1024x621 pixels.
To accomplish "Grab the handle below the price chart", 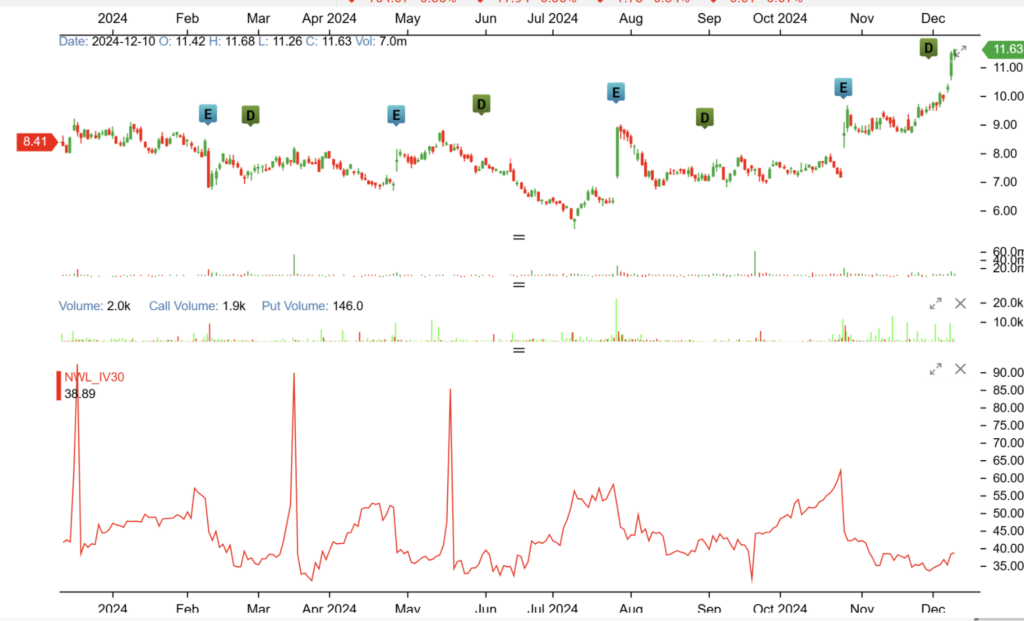I will pyautogui.click(x=519, y=237).
